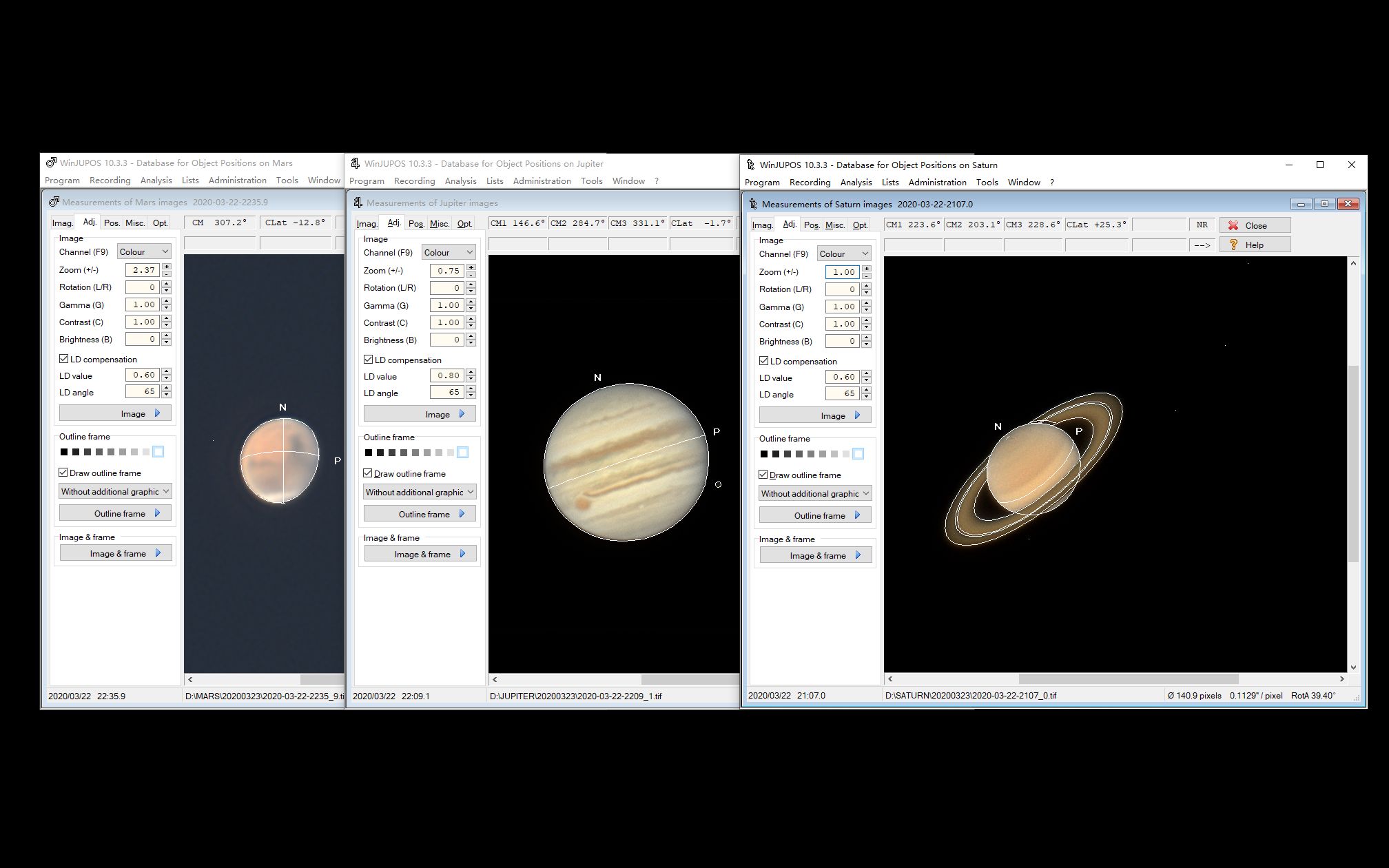Image resolution: width=1389 pixels, height=868 pixels.
Task: Click Saturn Outline frame button
Action: point(815,515)
